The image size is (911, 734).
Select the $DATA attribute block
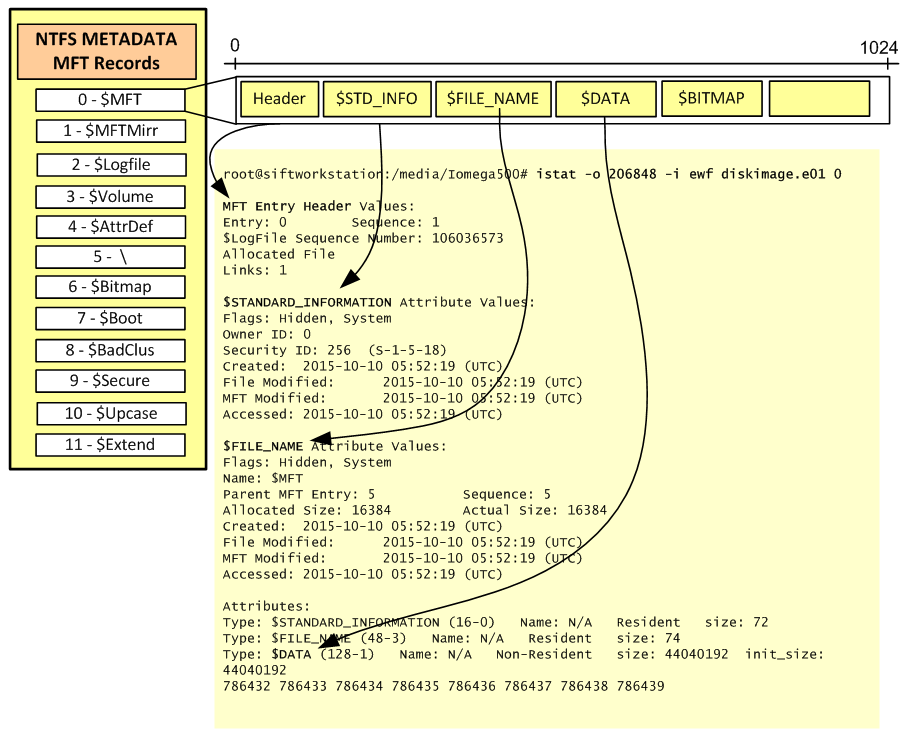pos(605,99)
